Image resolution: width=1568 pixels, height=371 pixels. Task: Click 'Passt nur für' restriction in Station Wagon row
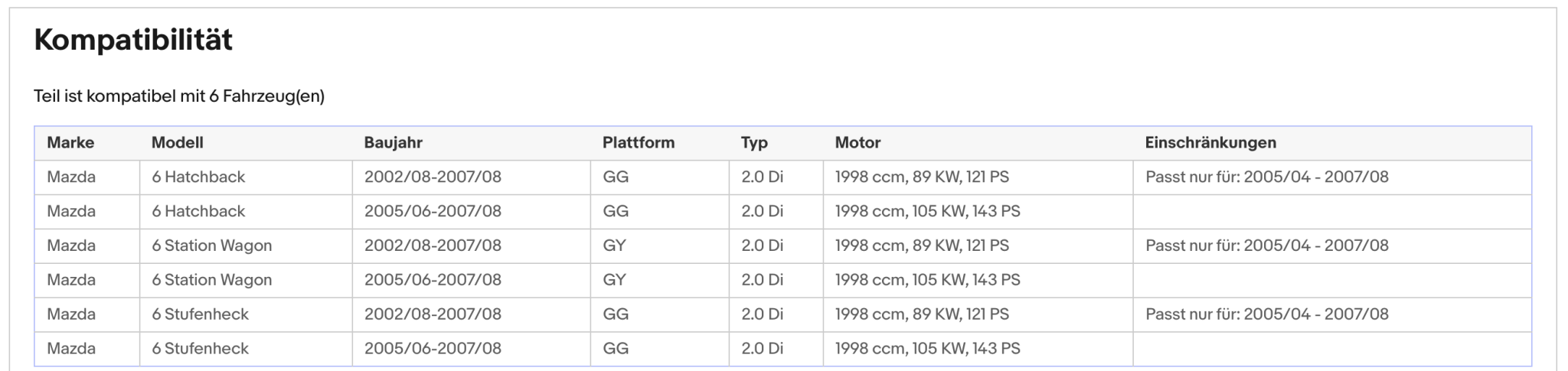[x=1267, y=246]
